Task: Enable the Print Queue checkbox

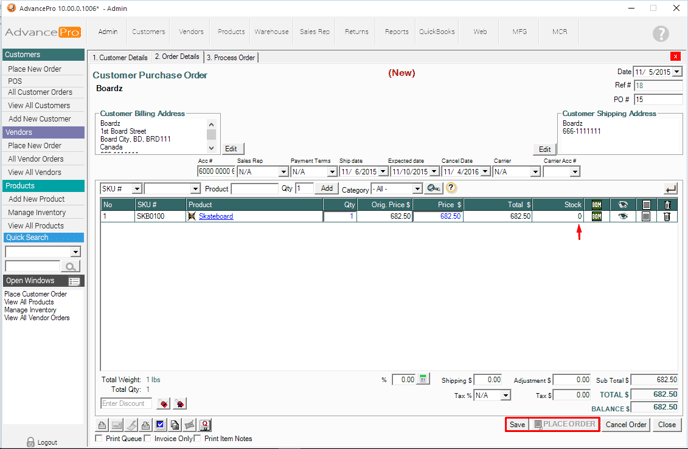Action: 98,438
